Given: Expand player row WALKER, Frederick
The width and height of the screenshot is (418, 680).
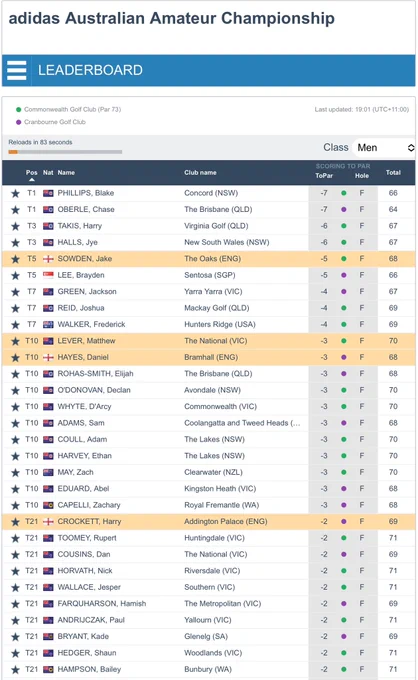Looking at the screenshot, I should click(x=209, y=324).
